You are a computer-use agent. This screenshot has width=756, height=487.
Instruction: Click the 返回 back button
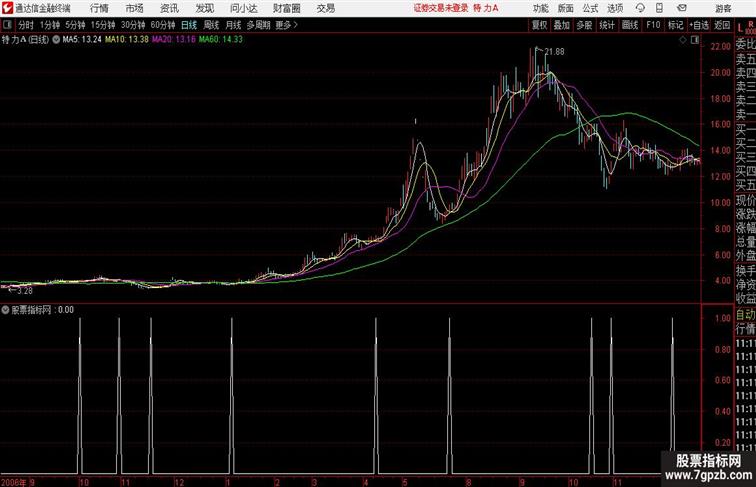pos(722,25)
